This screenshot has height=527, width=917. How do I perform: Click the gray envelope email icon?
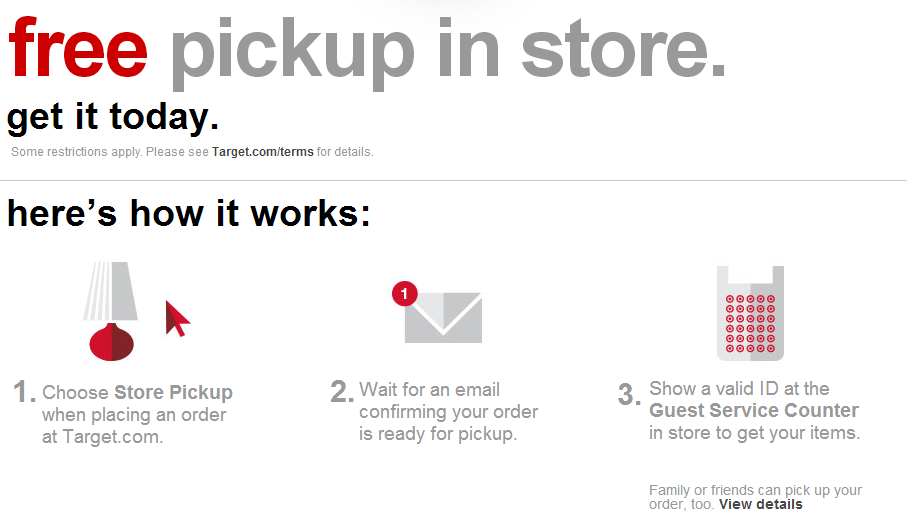(x=443, y=318)
